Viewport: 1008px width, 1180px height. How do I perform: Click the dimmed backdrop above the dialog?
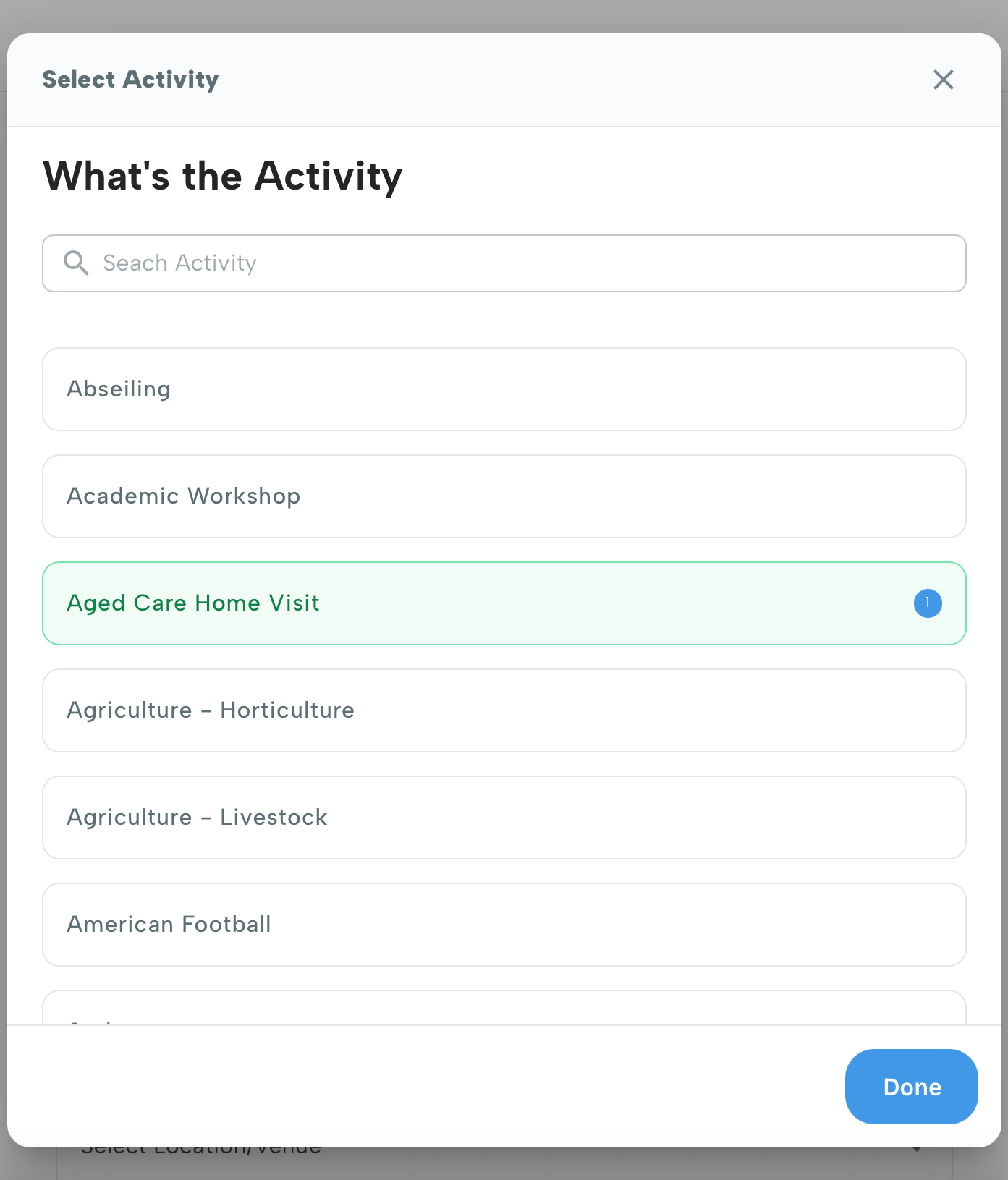(504, 14)
